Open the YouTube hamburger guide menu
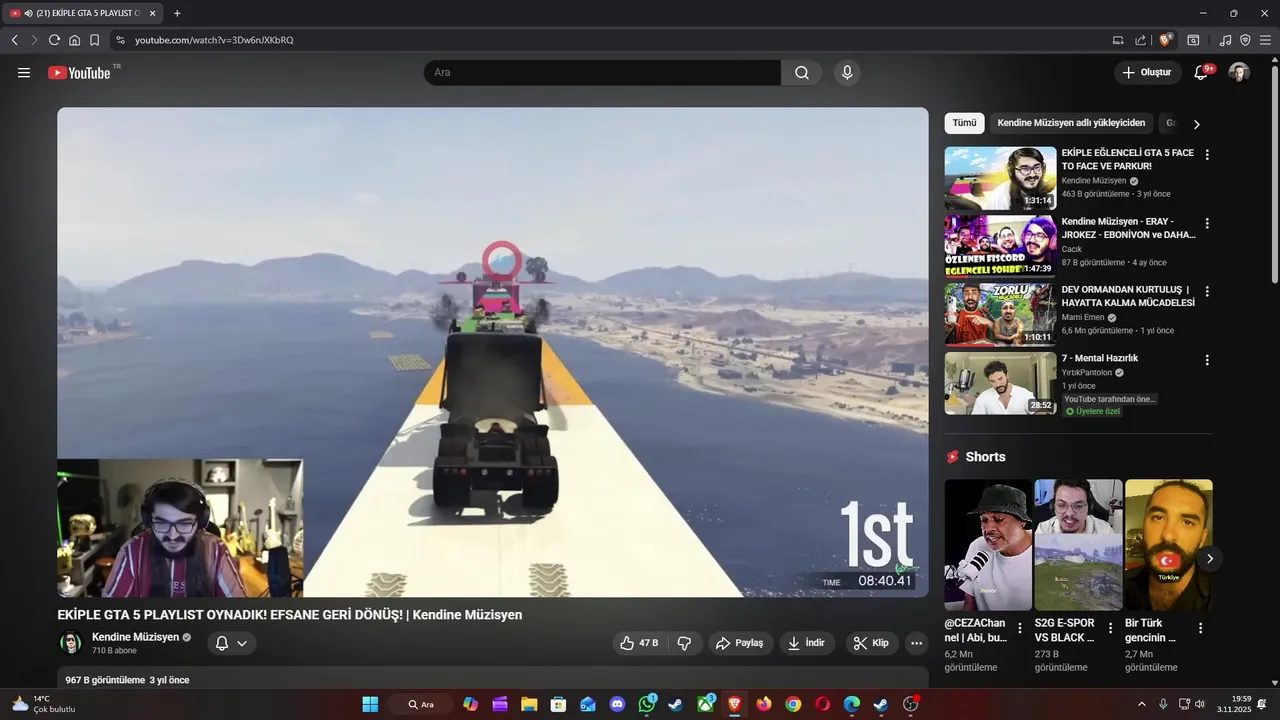The height and width of the screenshot is (720, 1280). pyautogui.click(x=24, y=72)
